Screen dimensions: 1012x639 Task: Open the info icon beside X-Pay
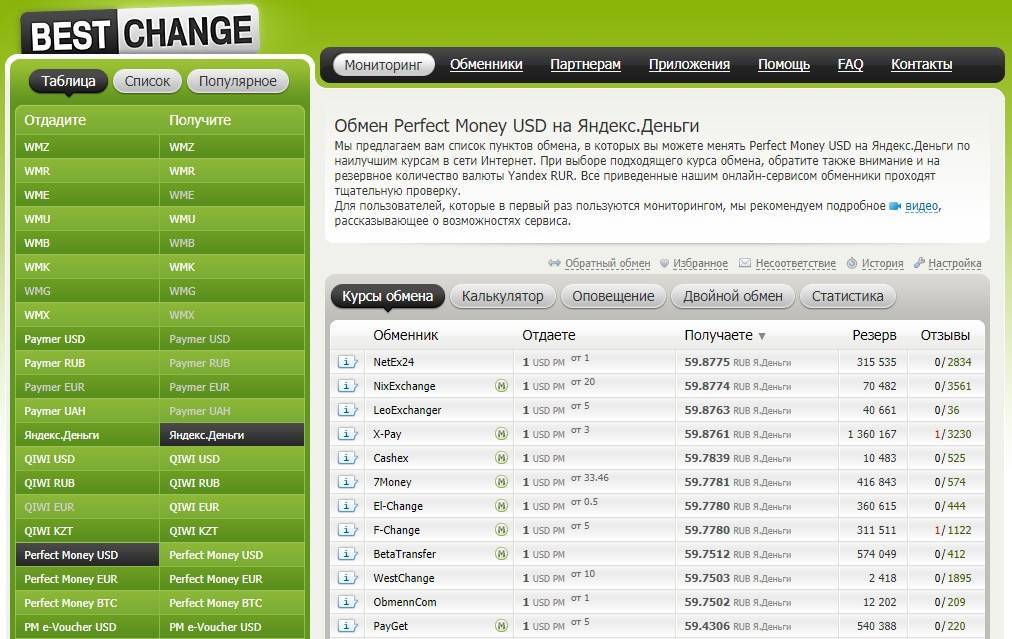tap(347, 434)
